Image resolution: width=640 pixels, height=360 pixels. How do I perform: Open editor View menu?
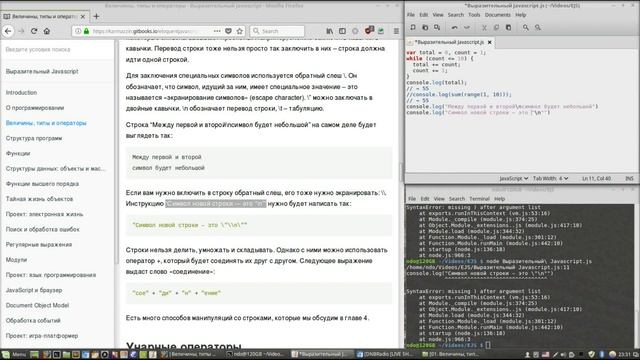(438, 15)
